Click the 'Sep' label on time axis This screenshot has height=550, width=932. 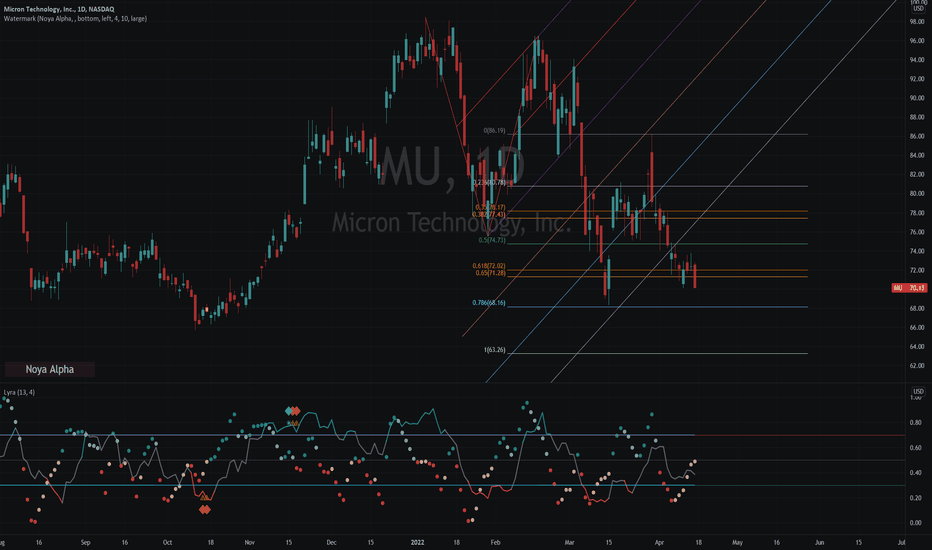[85, 542]
